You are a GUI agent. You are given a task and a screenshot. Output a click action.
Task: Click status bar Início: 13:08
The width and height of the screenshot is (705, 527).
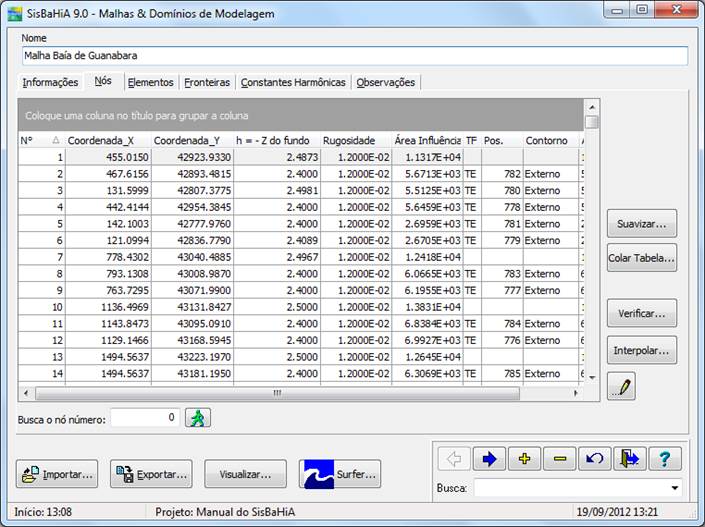click(x=43, y=512)
